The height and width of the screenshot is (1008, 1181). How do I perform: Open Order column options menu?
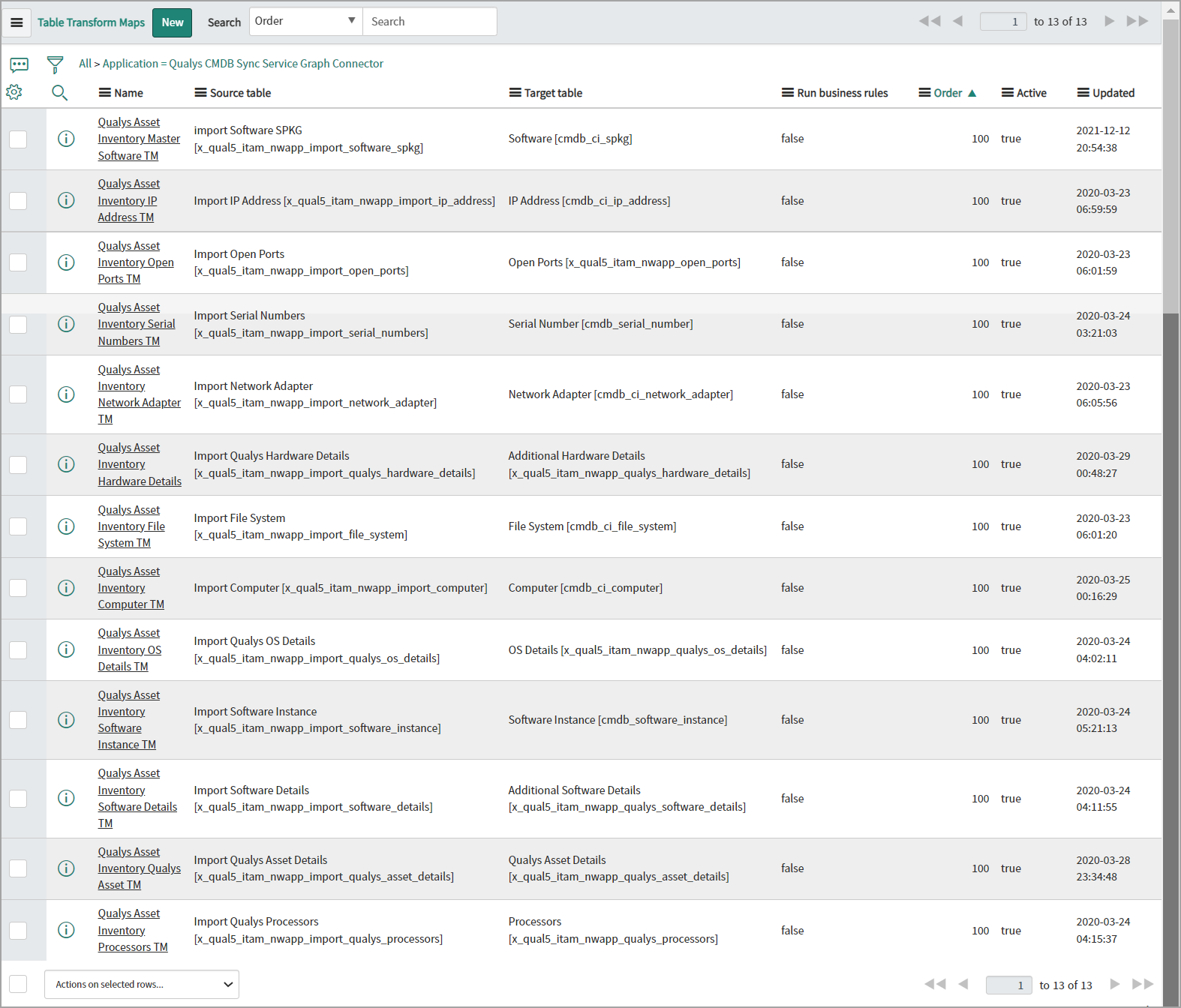925,93
